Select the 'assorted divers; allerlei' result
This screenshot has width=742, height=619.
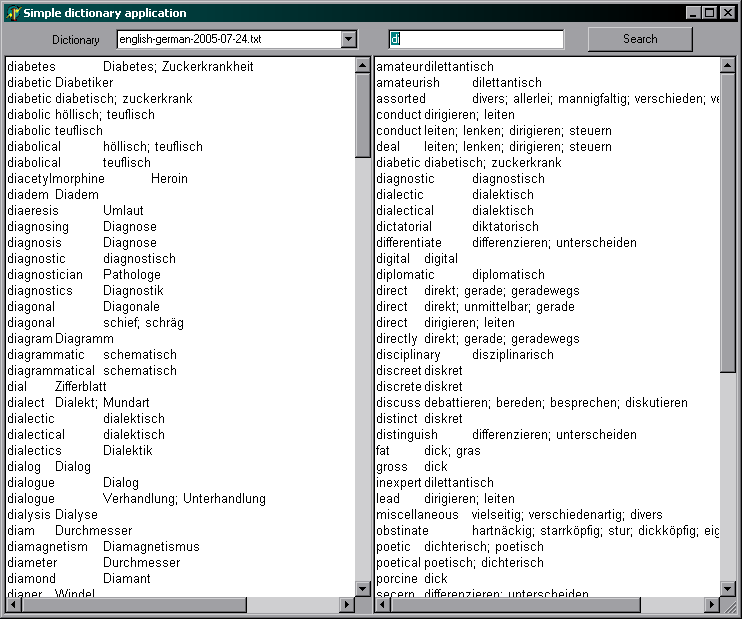(548, 98)
